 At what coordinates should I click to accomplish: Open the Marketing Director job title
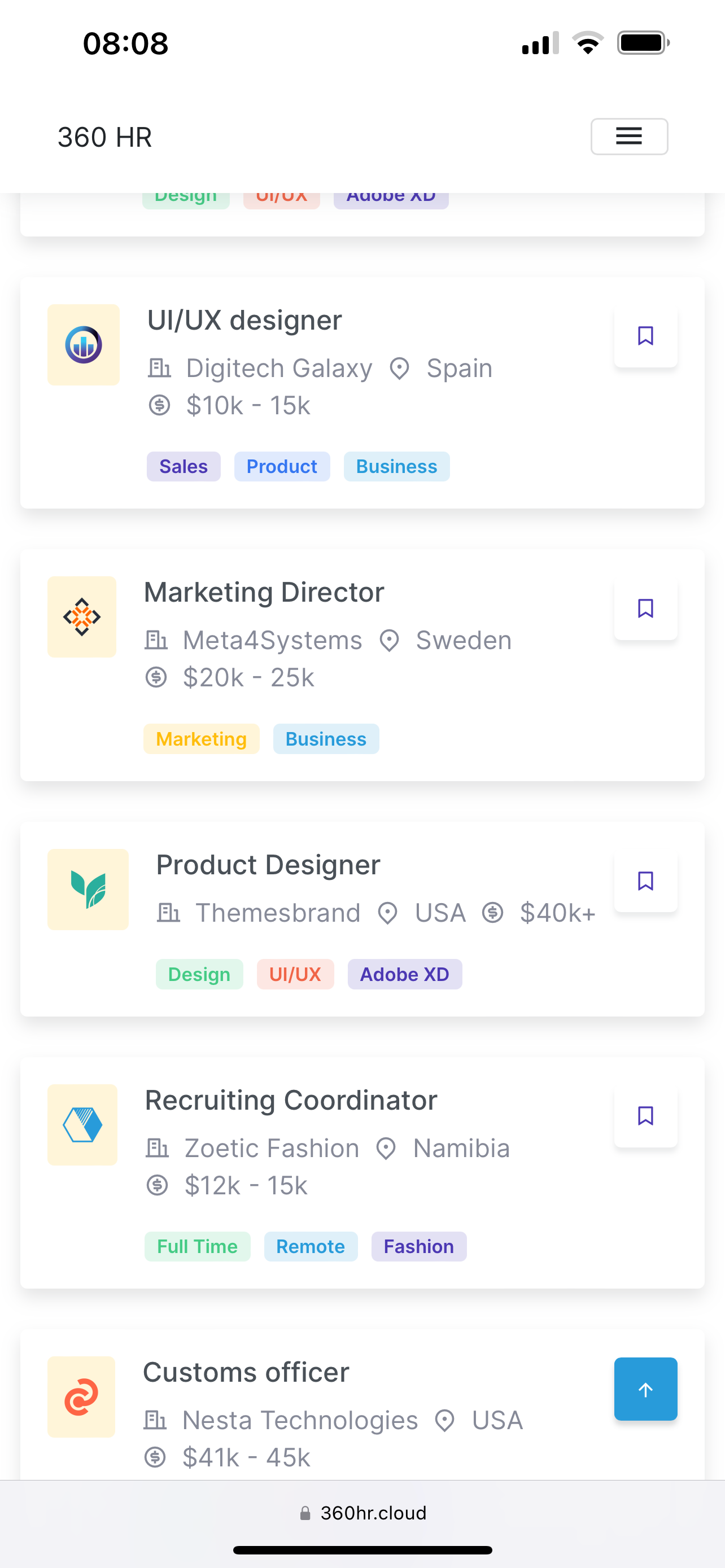264,592
